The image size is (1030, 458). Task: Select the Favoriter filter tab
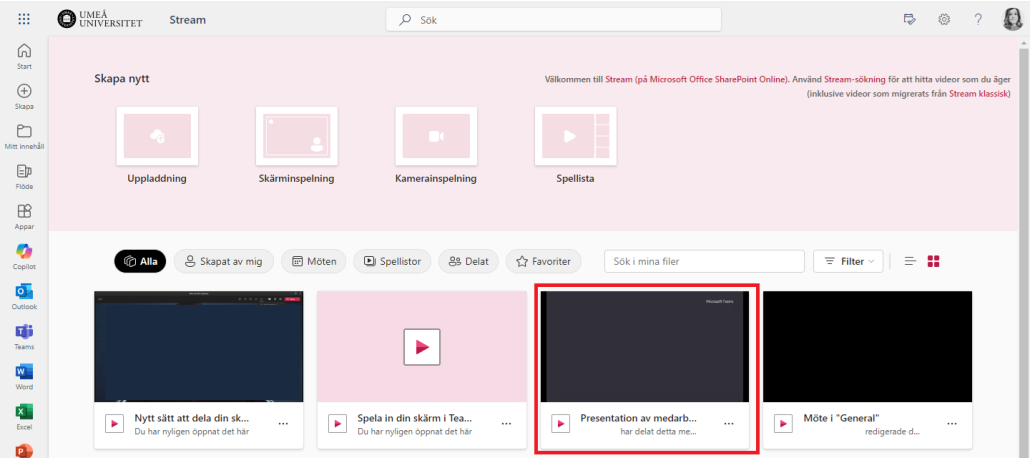(x=543, y=262)
